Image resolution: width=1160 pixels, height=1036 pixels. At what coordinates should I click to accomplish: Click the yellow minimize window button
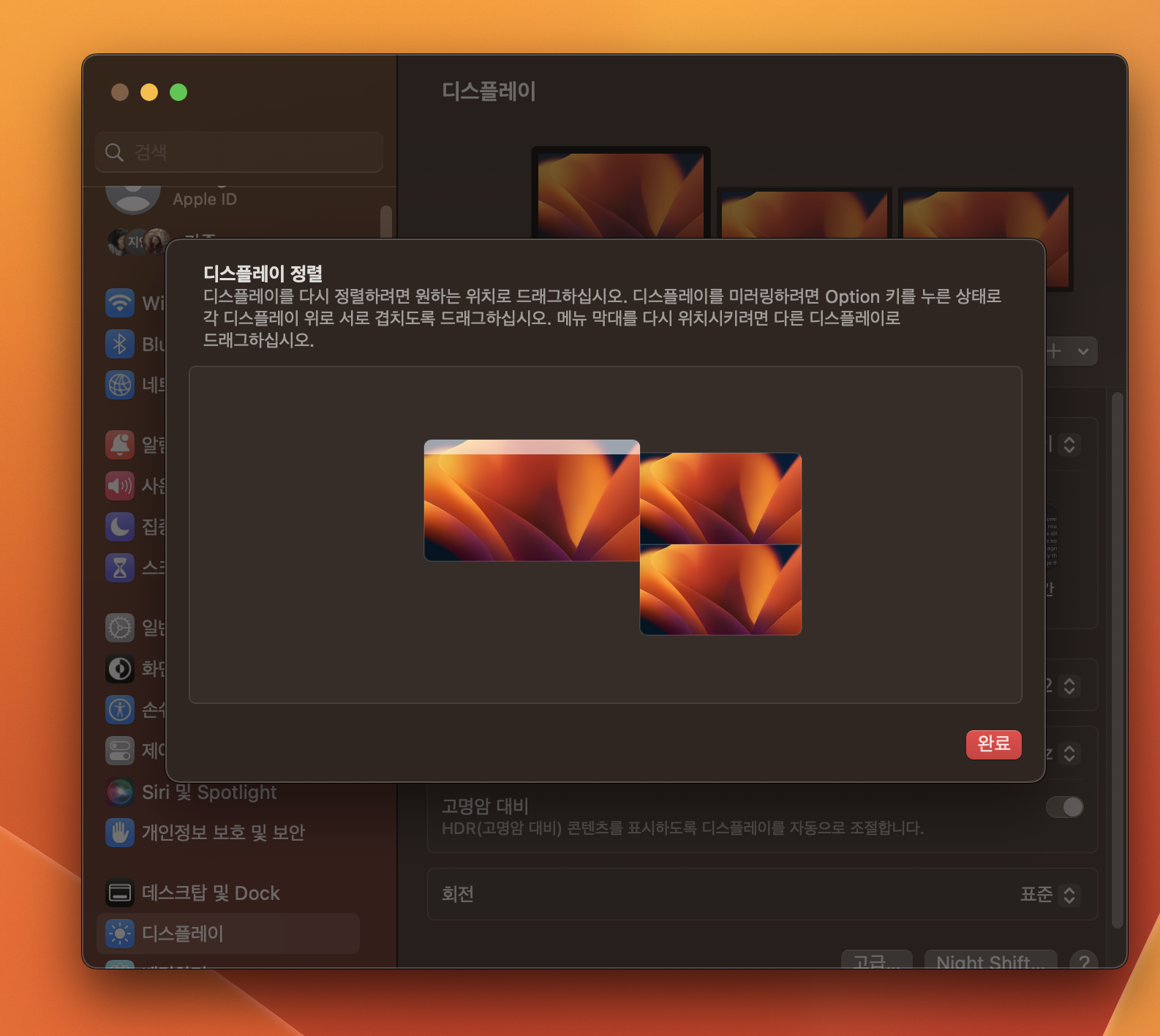point(149,92)
